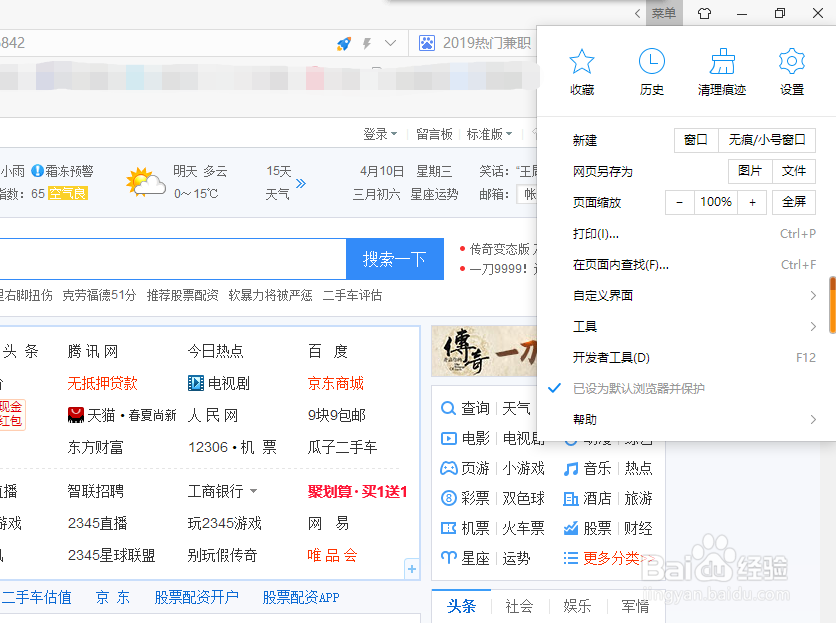Increase page zoom with plus button
This screenshot has width=836, height=623.
coord(752,202)
